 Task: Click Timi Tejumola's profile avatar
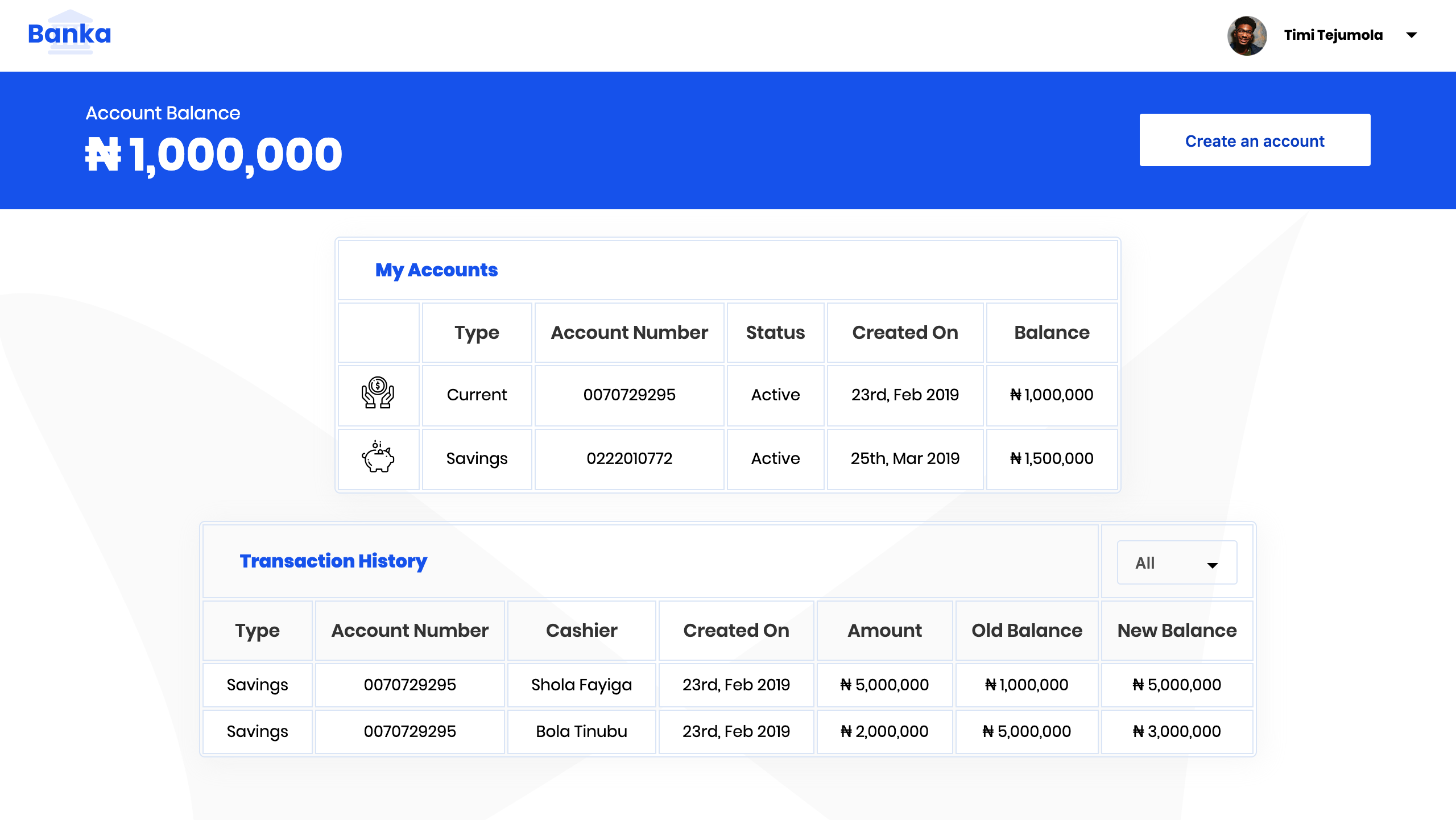[x=1247, y=35]
